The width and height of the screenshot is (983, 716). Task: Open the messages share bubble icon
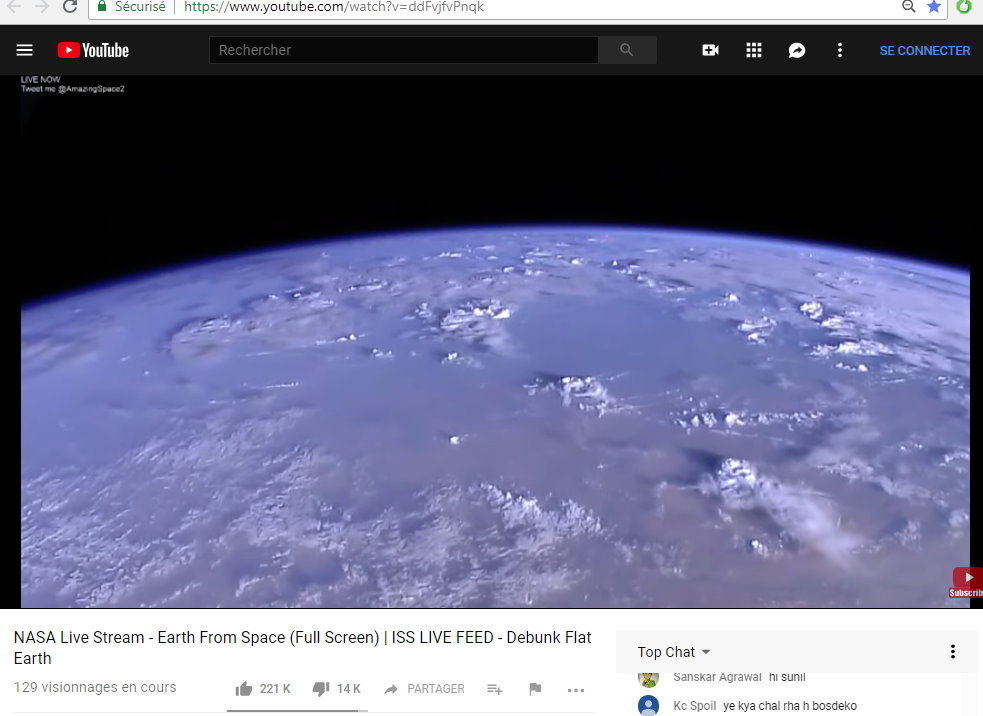tap(797, 50)
